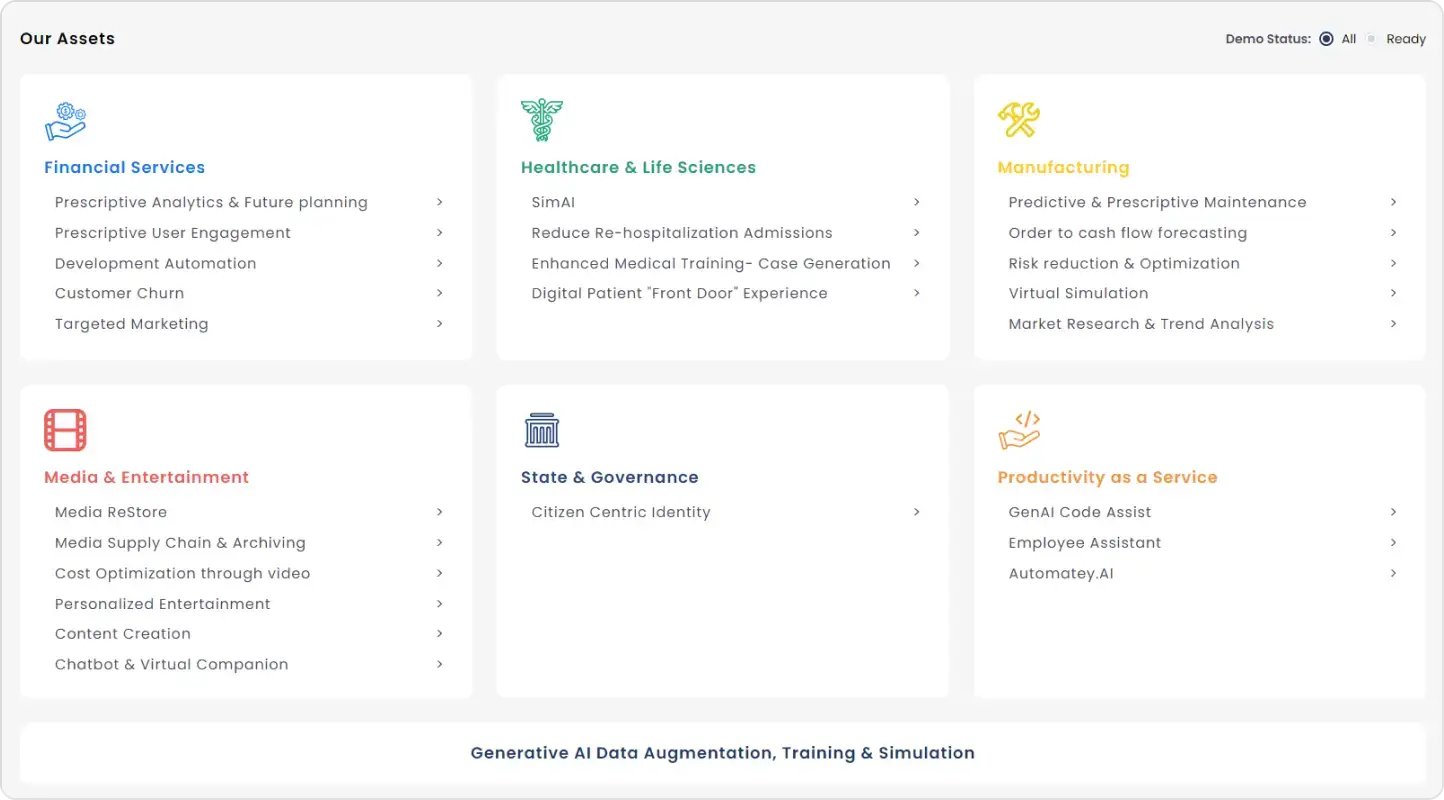
Task: Click the State & Governance building icon
Action: click(x=541, y=430)
